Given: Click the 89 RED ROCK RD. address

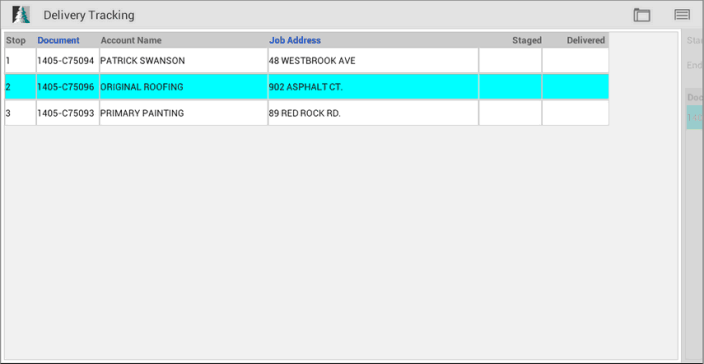Looking at the screenshot, I should [373, 113].
